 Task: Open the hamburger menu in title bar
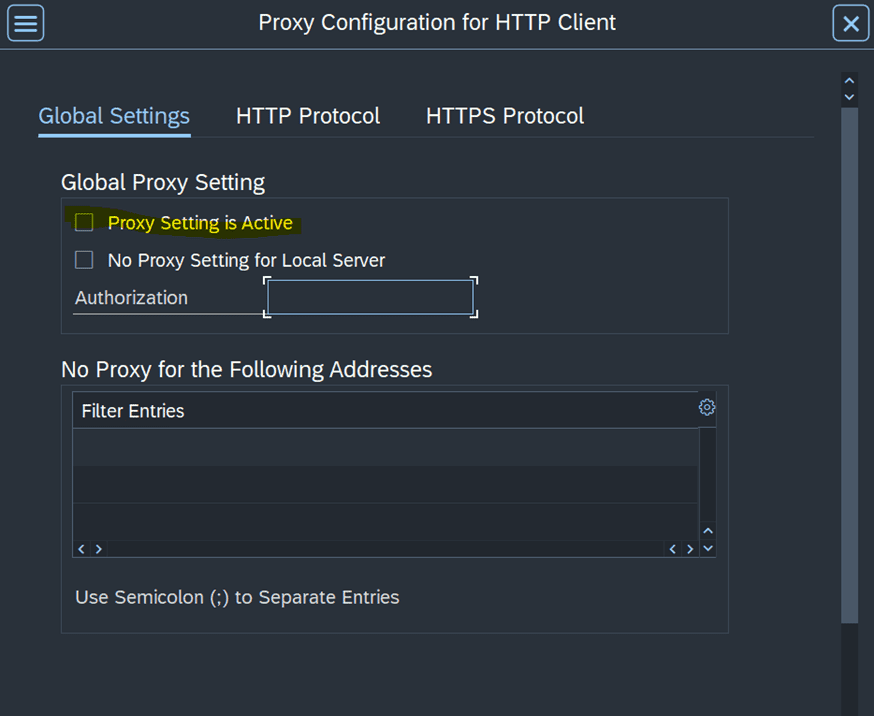tap(25, 24)
